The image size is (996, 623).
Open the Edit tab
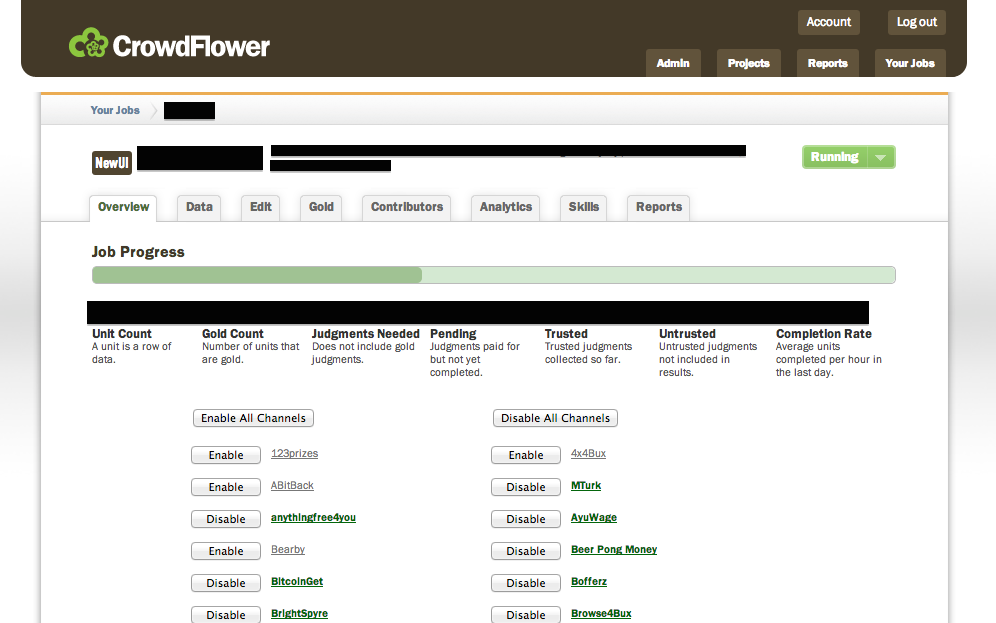click(x=260, y=208)
